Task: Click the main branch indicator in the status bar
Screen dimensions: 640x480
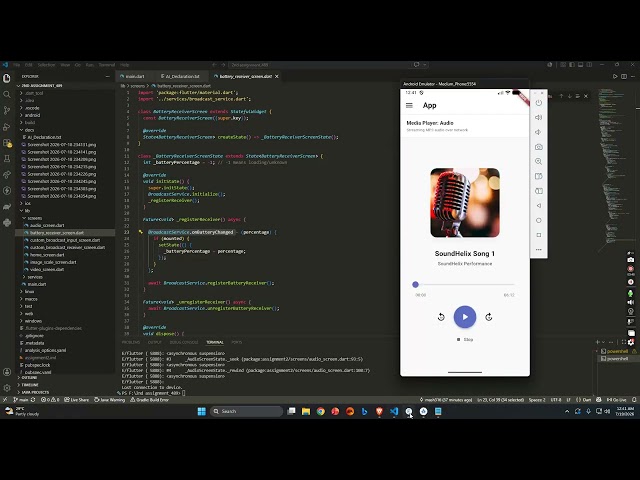Action: tap(21, 400)
